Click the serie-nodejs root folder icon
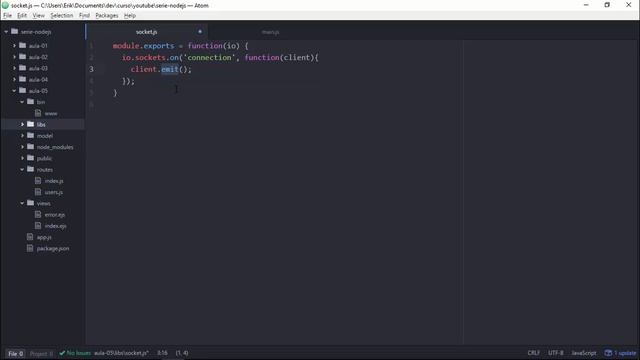 pyautogui.click(x=15, y=31)
